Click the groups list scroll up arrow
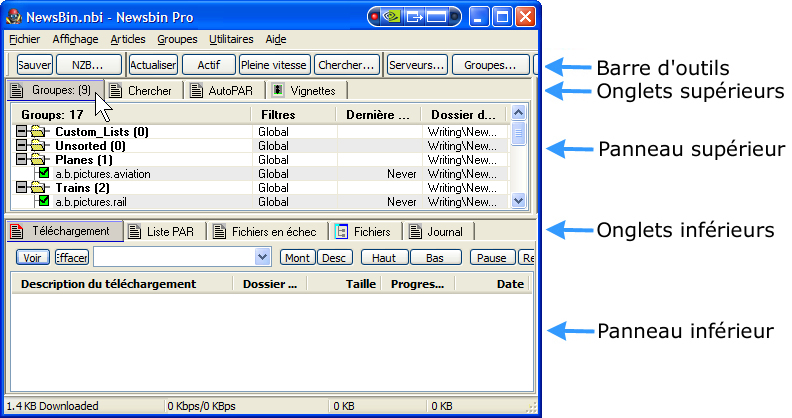Image resolution: width=792 pixels, height=418 pixels. coord(518,113)
